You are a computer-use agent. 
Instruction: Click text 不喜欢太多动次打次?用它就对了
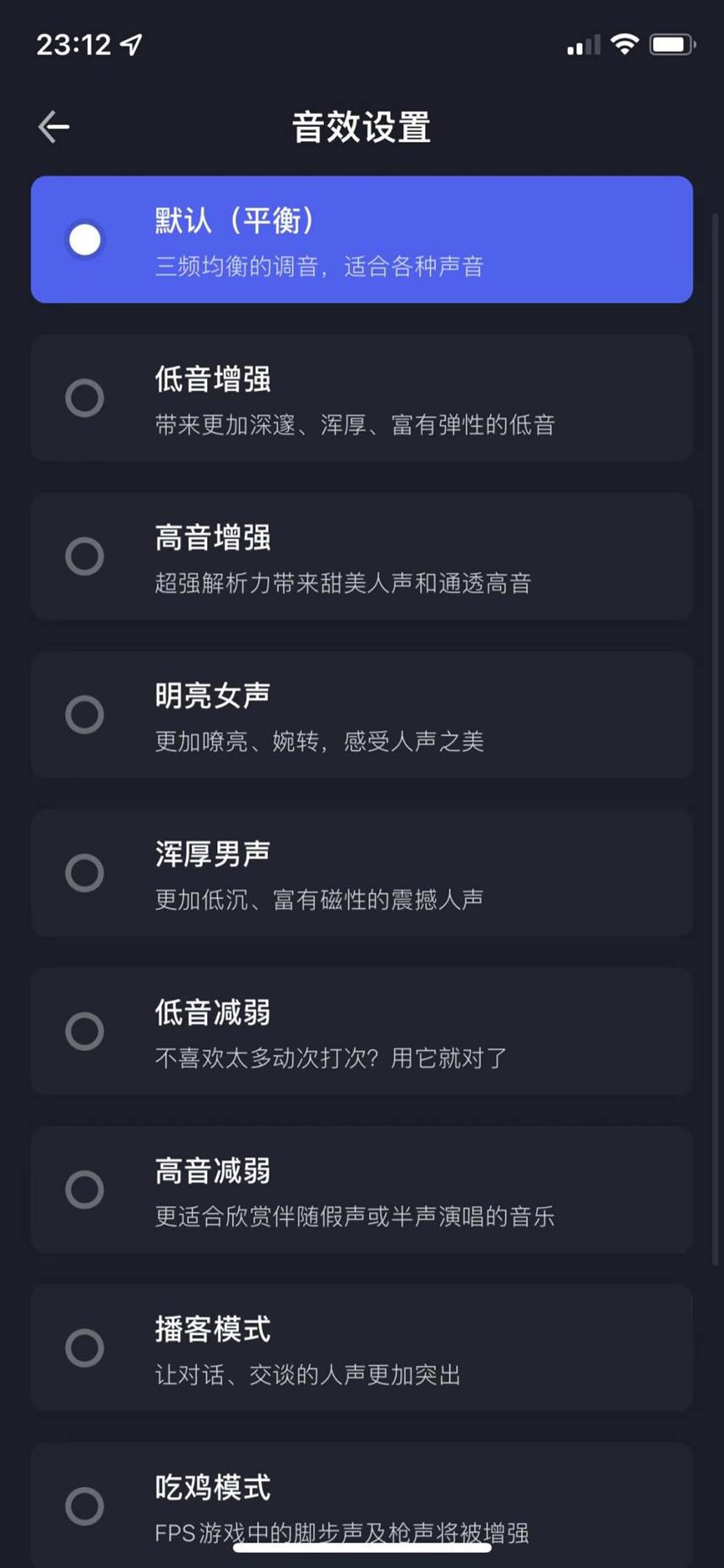pos(331,1058)
